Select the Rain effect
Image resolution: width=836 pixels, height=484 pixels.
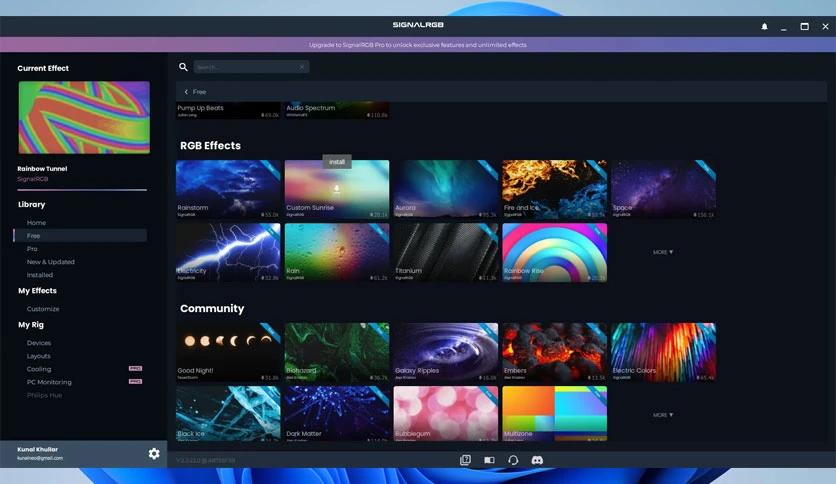pos(337,253)
